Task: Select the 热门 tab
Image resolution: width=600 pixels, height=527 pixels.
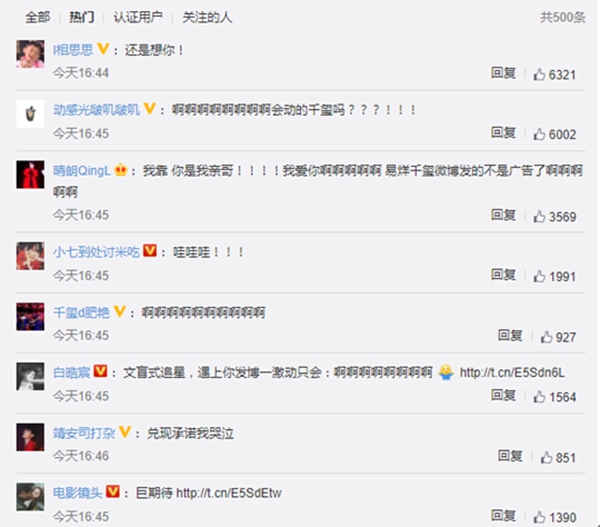Action: click(x=82, y=17)
